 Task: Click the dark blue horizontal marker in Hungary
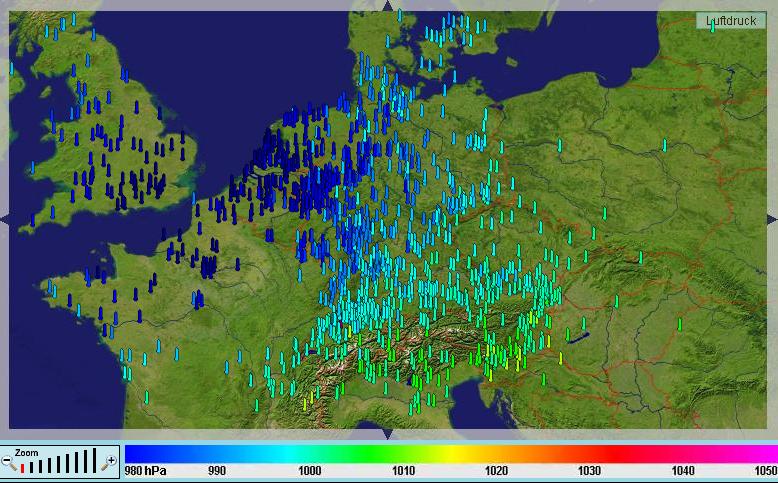(x=577, y=336)
